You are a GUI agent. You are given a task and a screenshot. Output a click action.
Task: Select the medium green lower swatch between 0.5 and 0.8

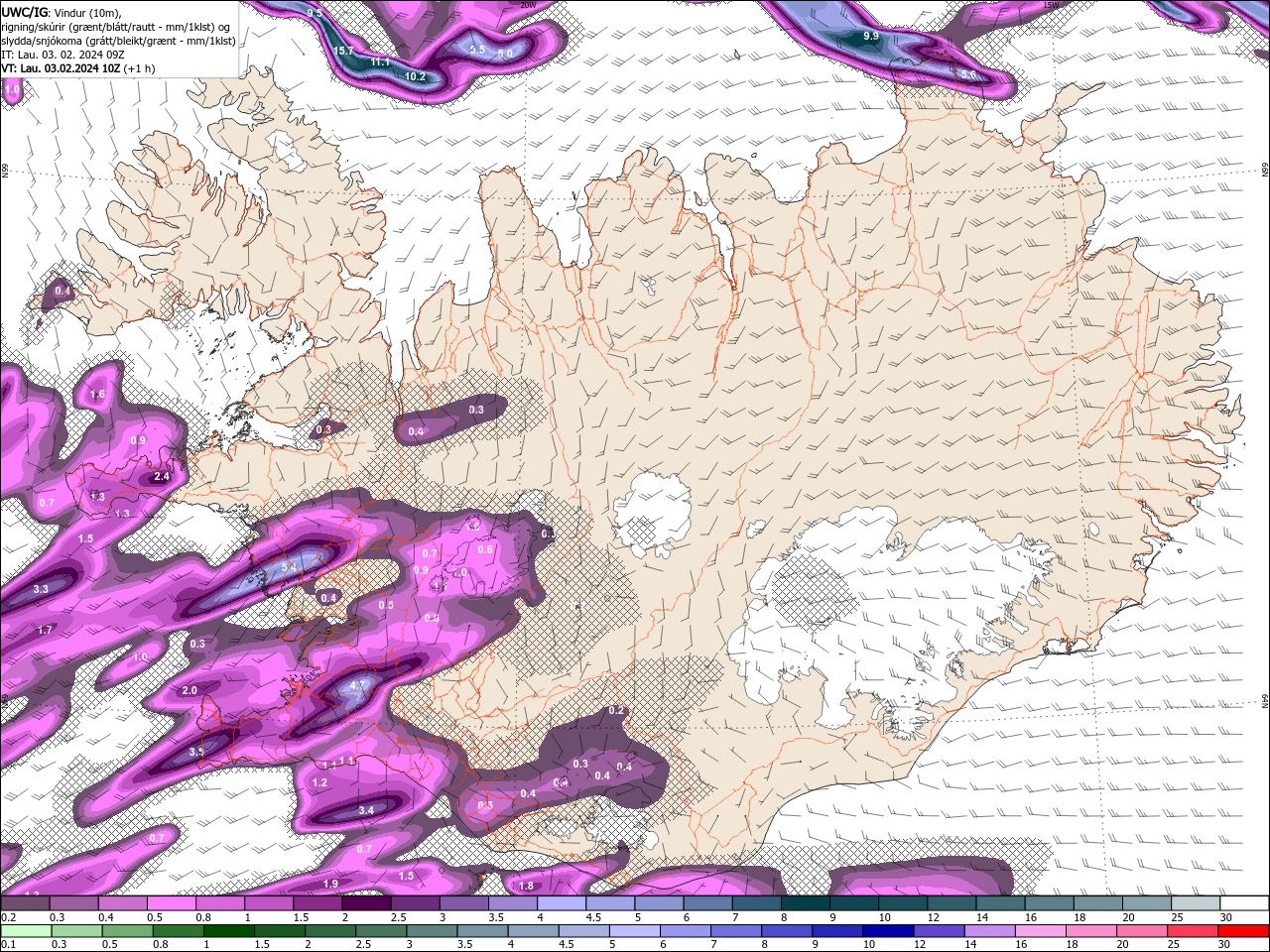click(x=127, y=931)
